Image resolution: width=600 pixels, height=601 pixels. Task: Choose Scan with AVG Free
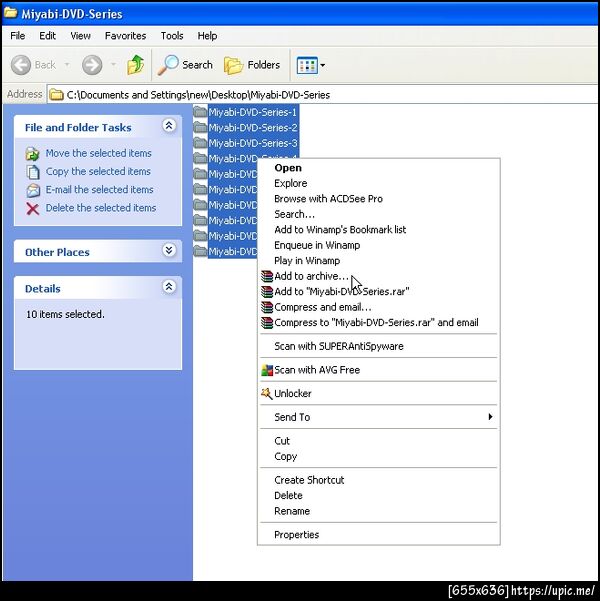(378, 370)
